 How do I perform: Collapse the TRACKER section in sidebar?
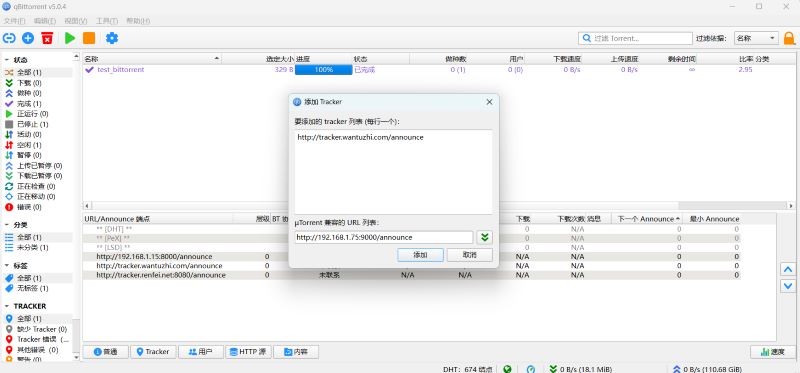click(8, 306)
